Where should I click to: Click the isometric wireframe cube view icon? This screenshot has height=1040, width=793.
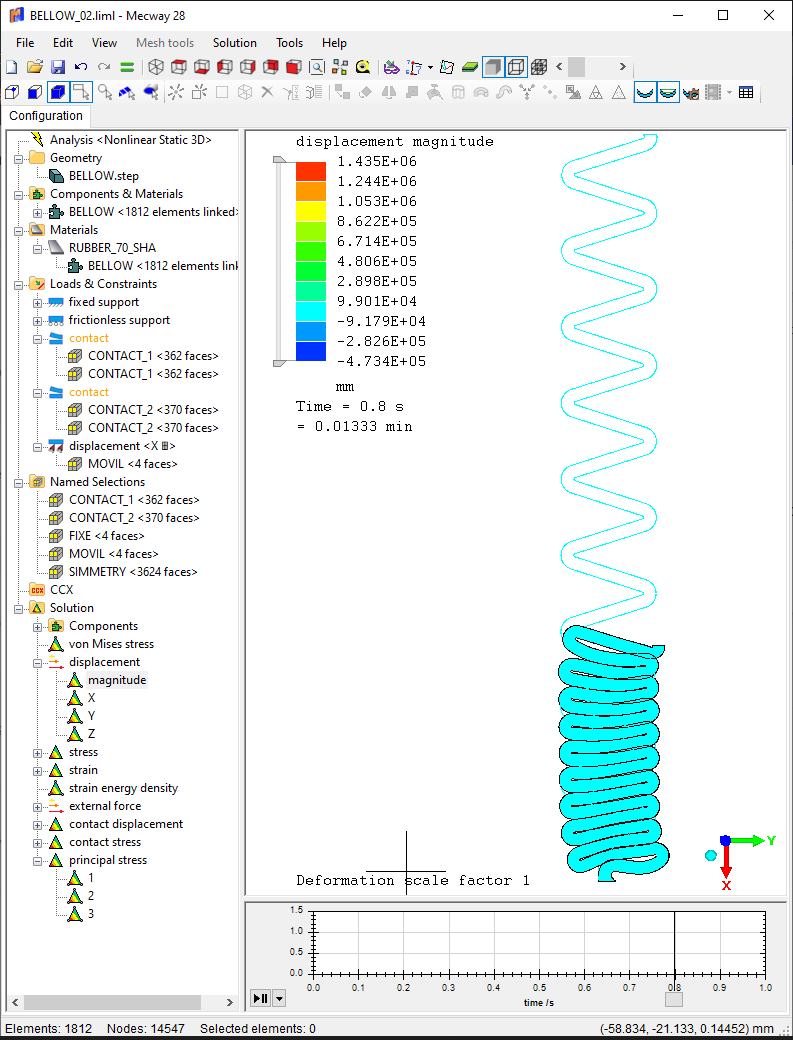(x=156, y=67)
